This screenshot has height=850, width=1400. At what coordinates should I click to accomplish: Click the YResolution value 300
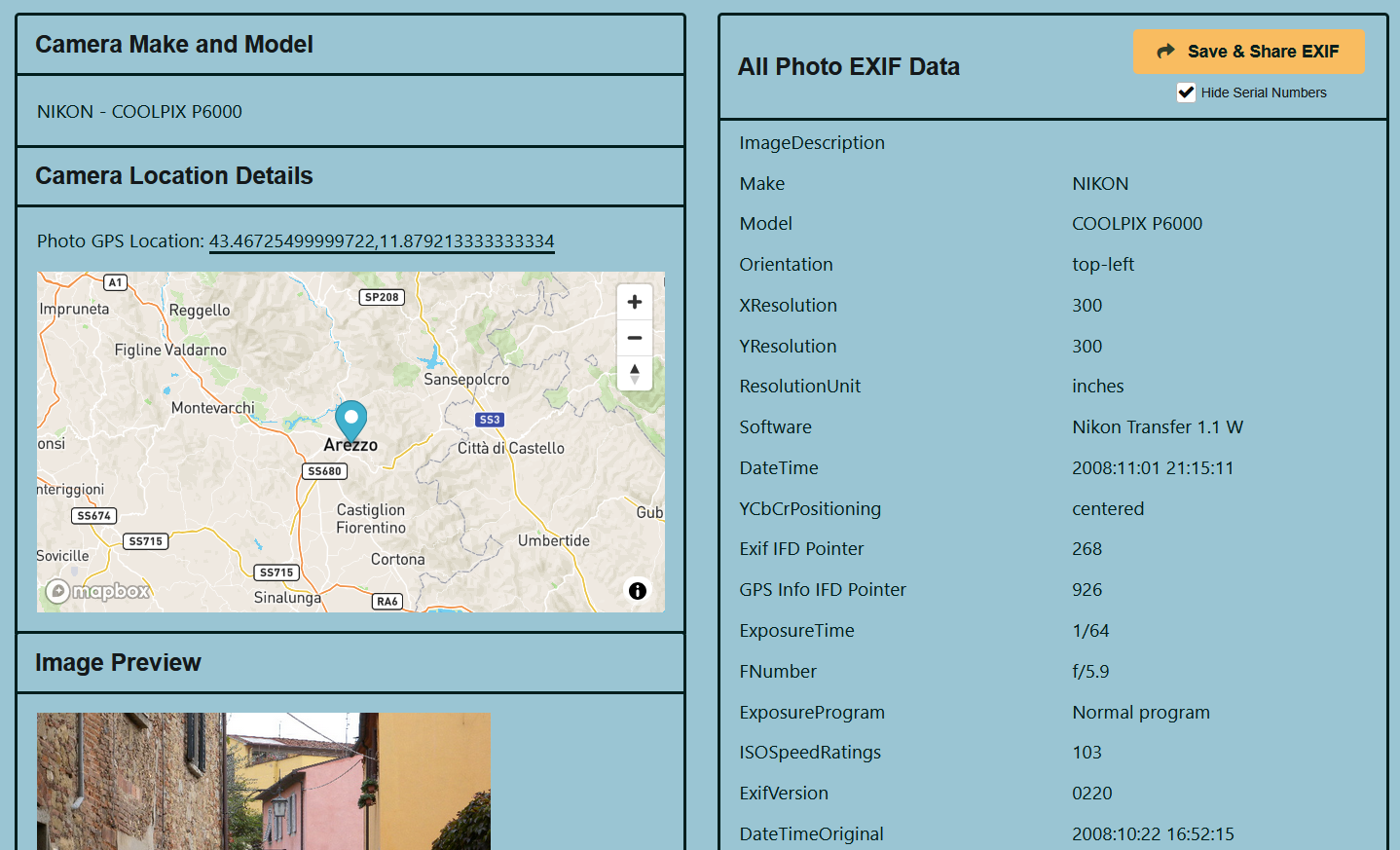click(1087, 347)
